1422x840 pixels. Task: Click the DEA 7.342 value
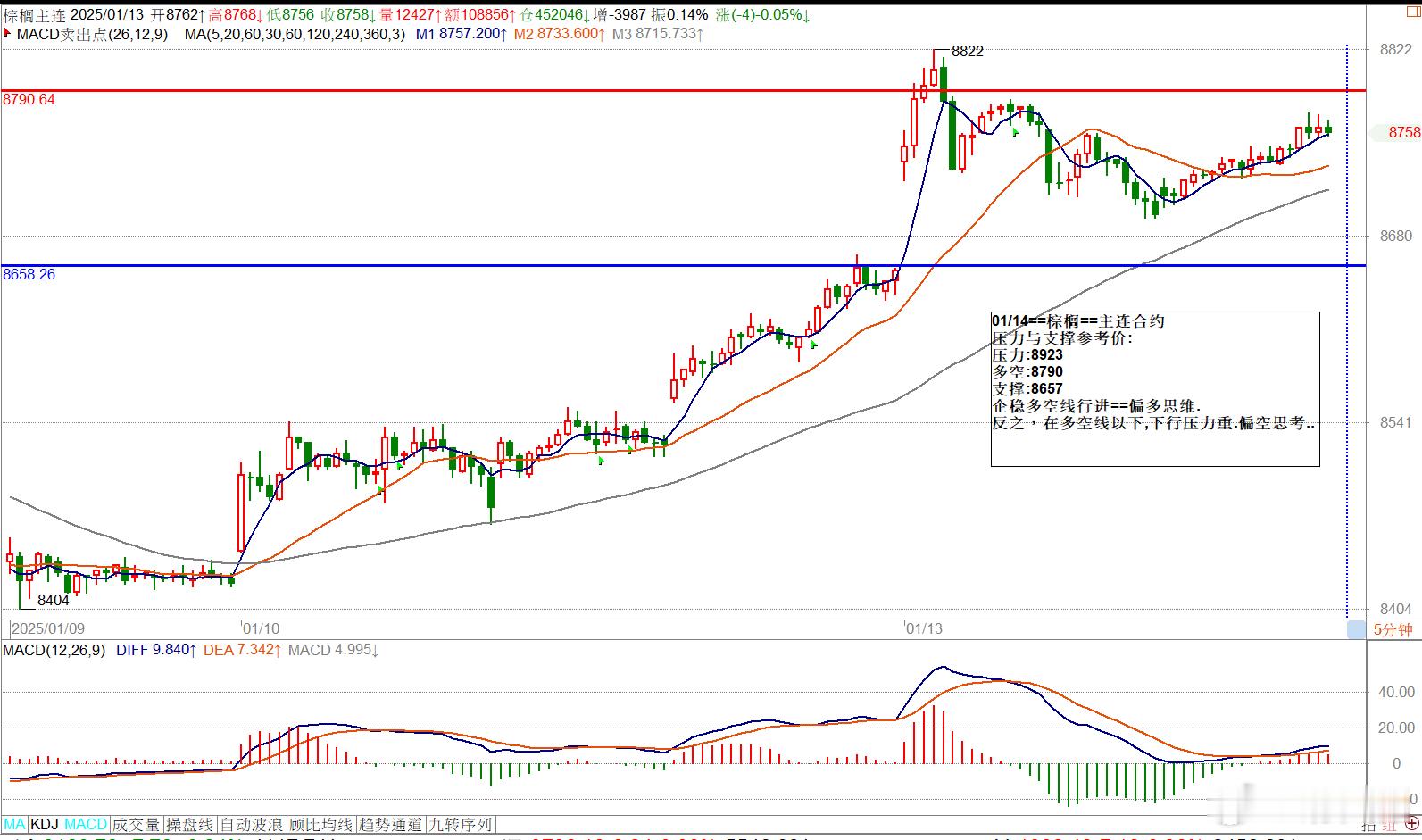(x=244, y=650)
